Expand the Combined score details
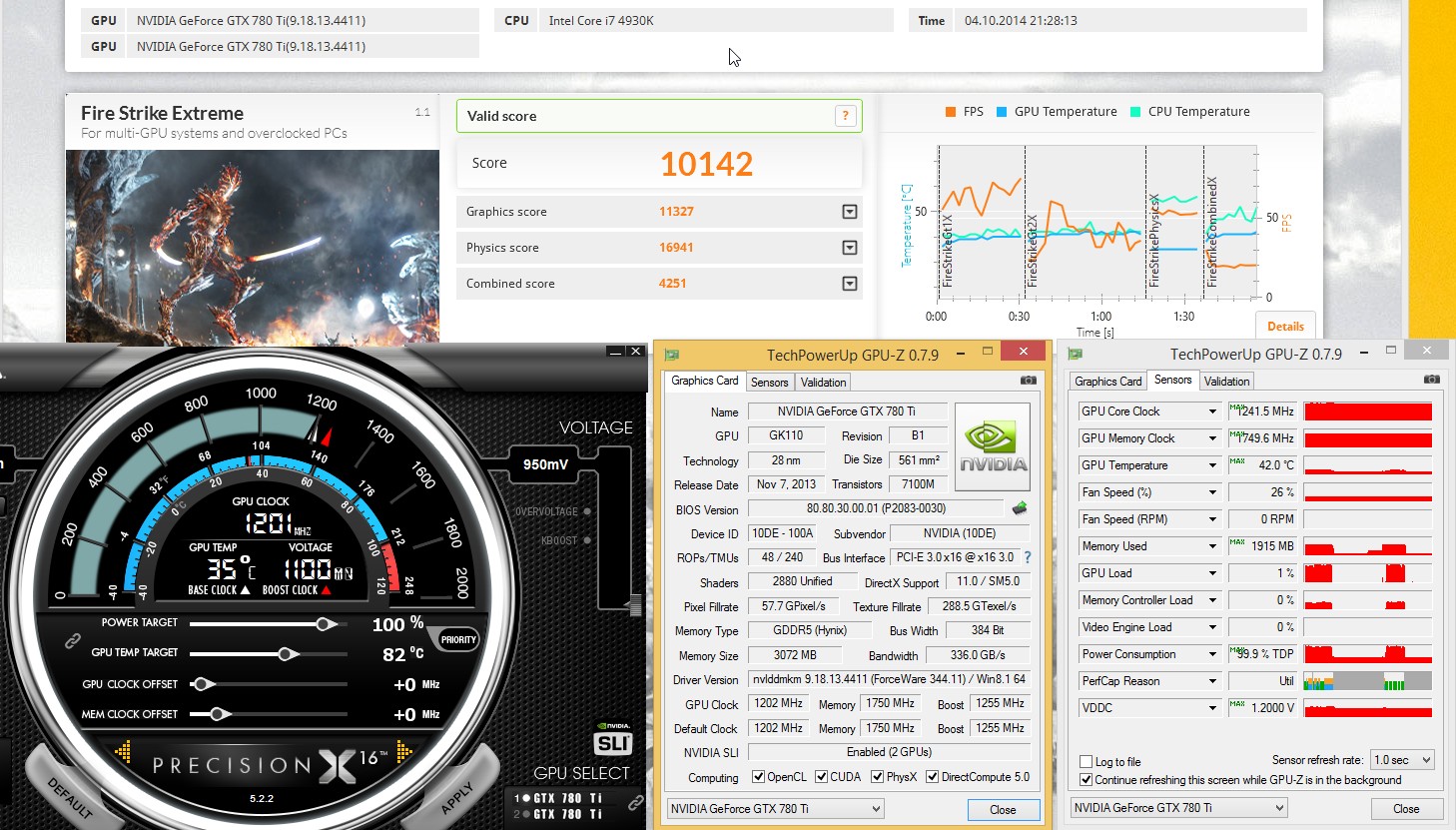This screenshot has width=1456, height=830. (x=850, y=284)
